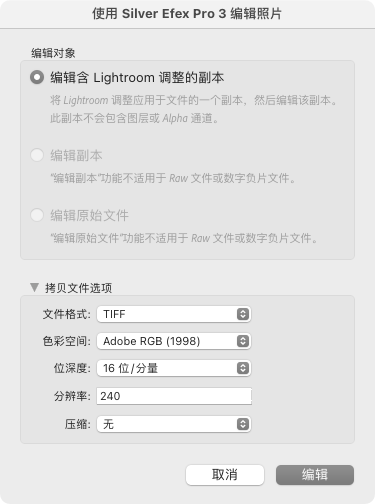Click the 编辑副本 option label text
This screenshot has width=375, height=504.
click(76, 155)
